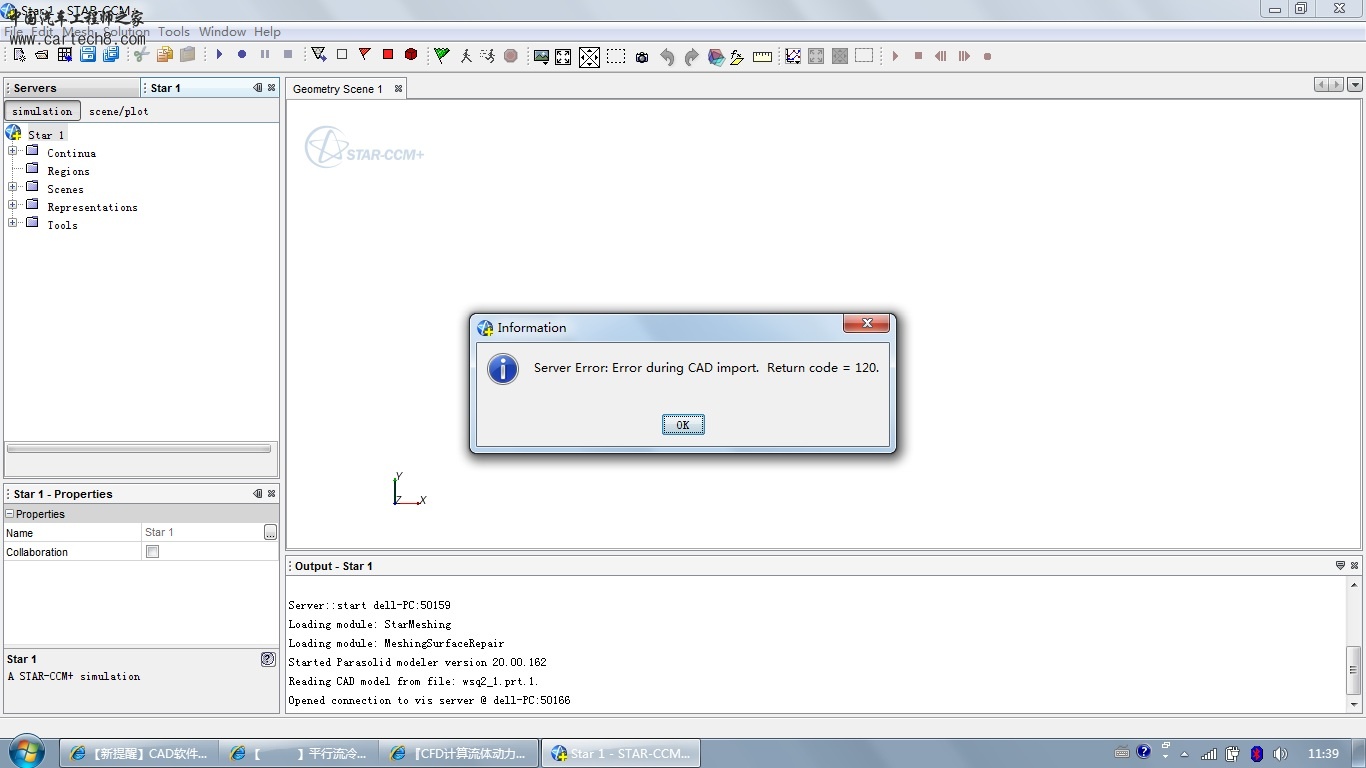Expand the Representations tree node

click(x=13, y=206)
